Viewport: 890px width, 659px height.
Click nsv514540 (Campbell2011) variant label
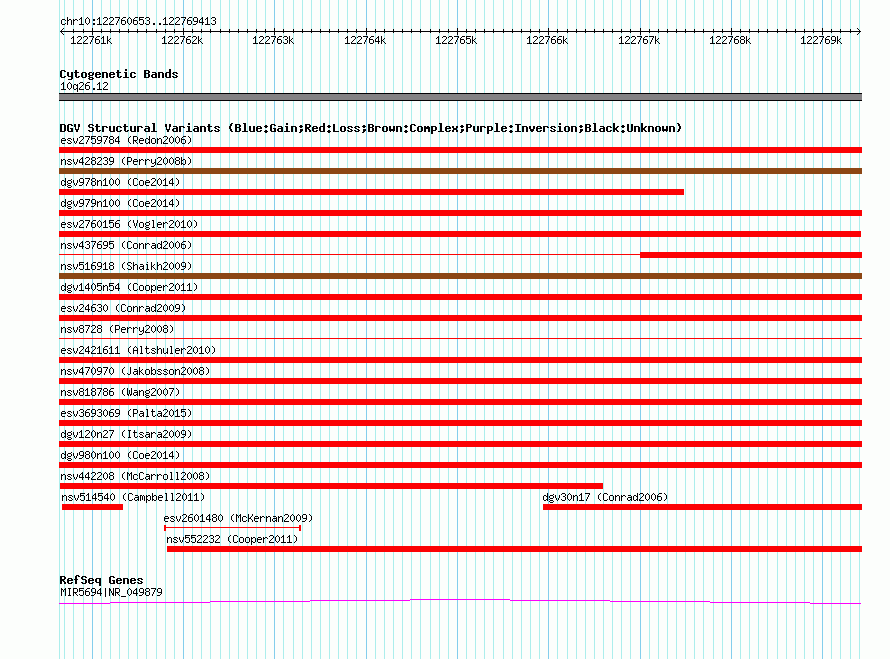pyautogui.click(x=133, y=497)
